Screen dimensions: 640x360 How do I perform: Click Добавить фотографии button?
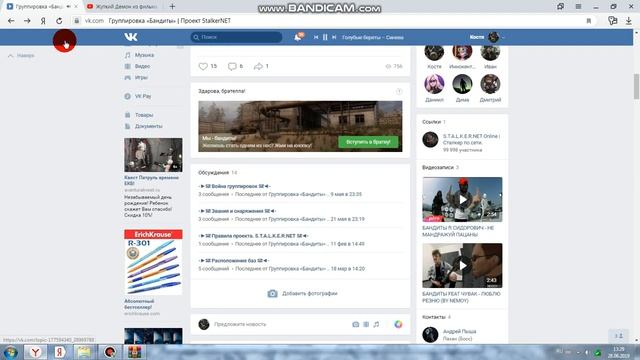[x=302, y=293]
